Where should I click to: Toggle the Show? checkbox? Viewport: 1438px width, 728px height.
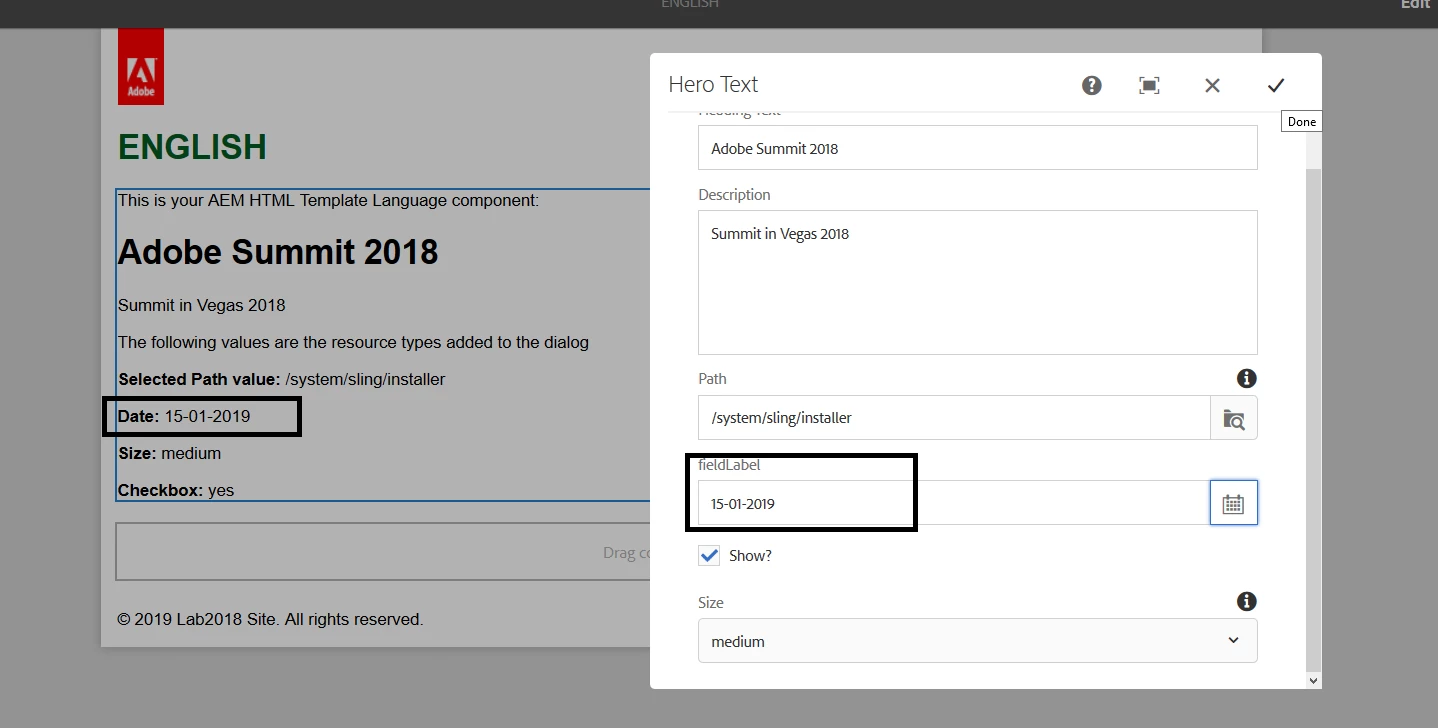click(709, 555)
